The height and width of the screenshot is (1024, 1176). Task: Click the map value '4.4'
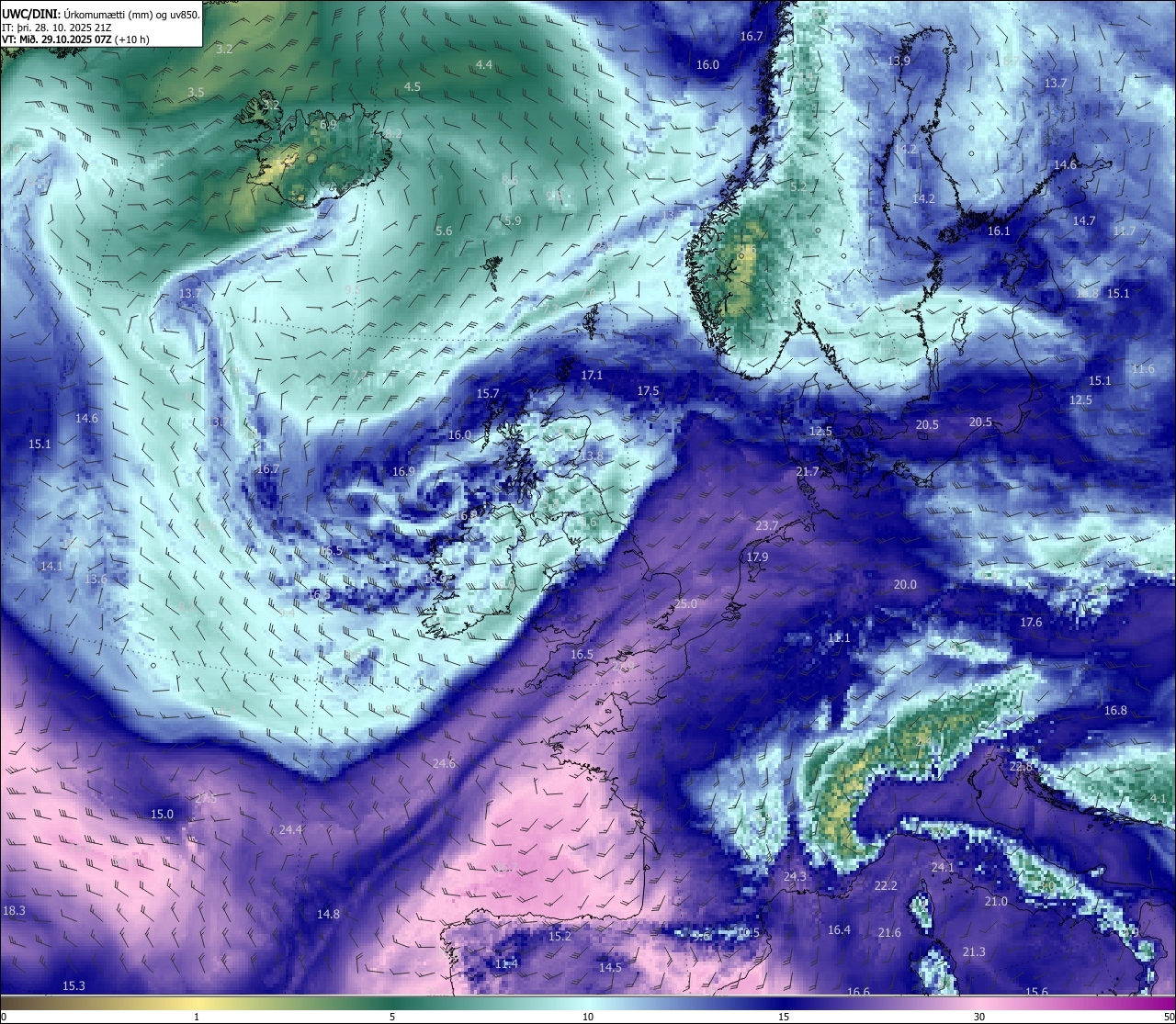[x=484, y=65]
